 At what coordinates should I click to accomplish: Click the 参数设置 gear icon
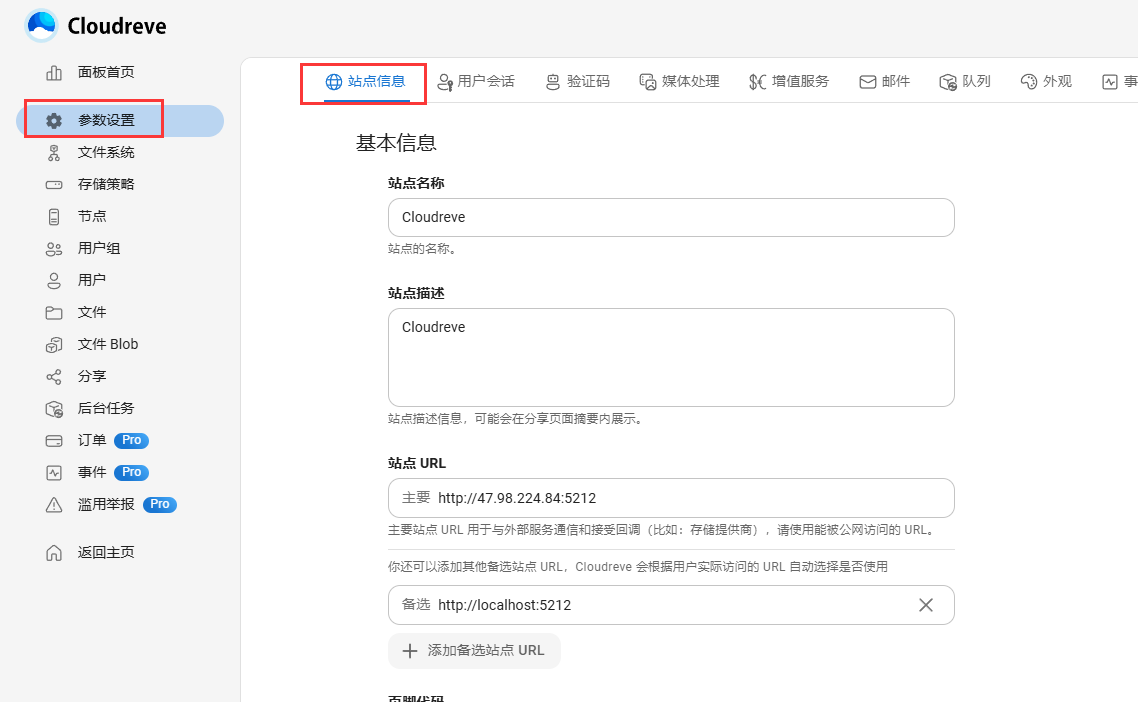click(54, 121)
